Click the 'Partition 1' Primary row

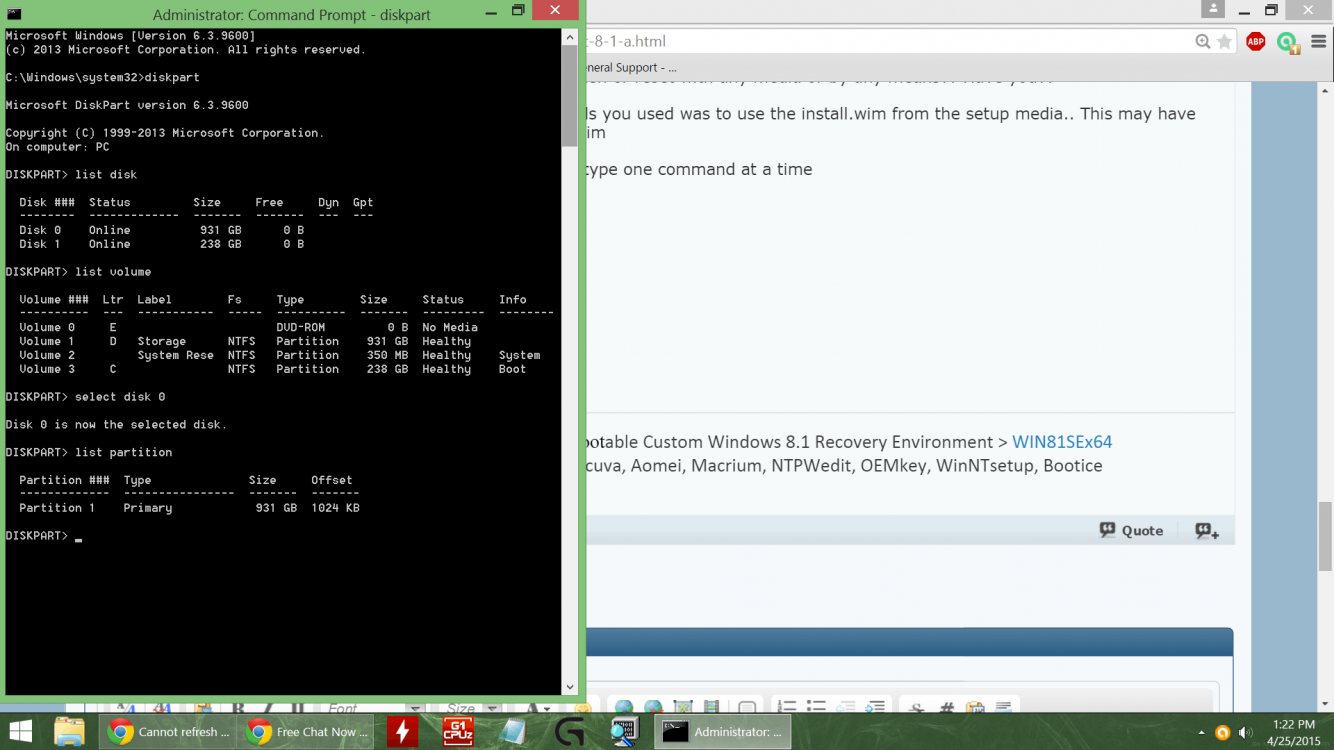pos(189,508)
